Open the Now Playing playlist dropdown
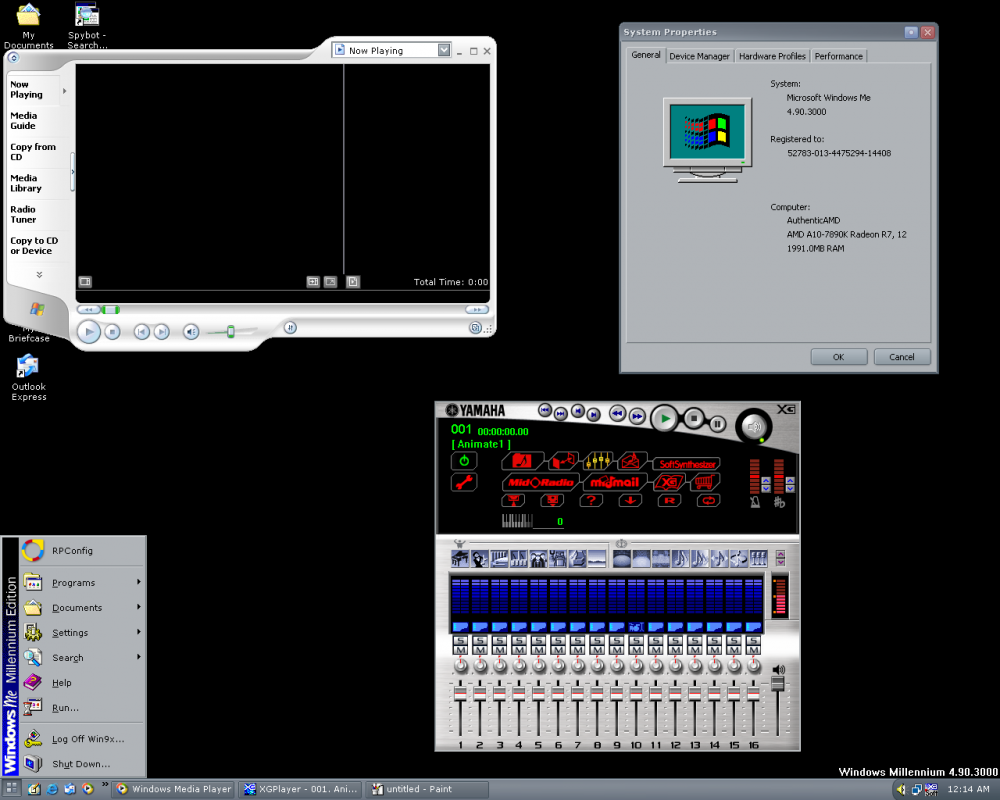The width and height of the screenshot is (1000, 800). (x=443, y=50)
